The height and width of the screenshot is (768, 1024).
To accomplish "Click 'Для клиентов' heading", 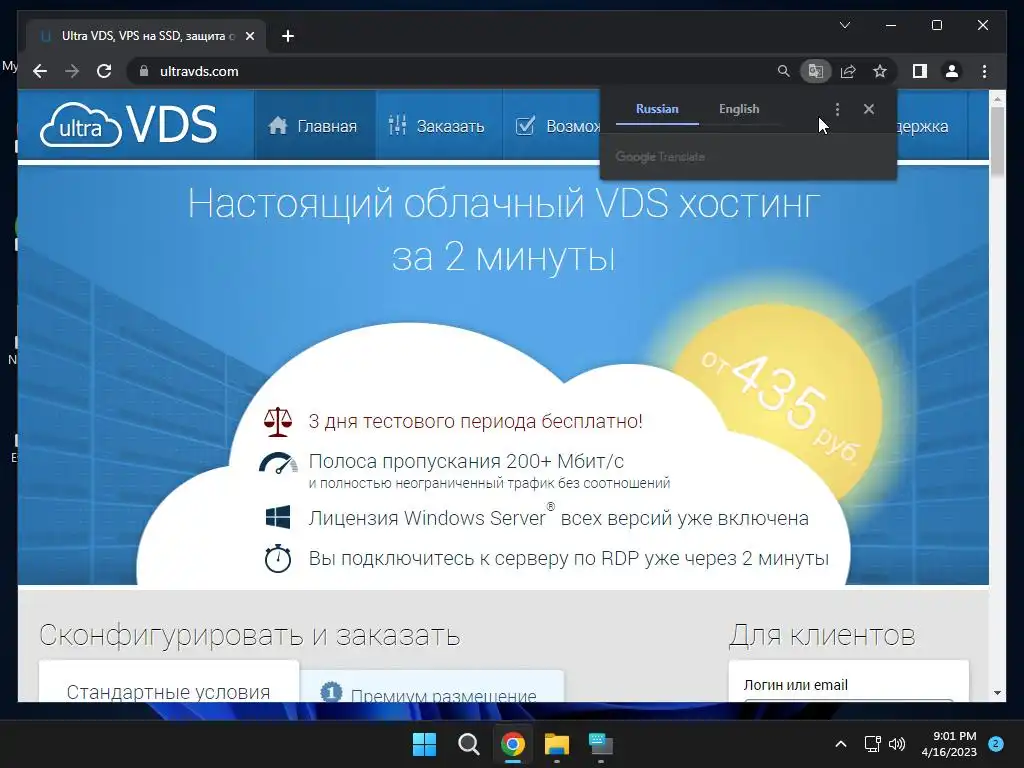I will 822,635.
